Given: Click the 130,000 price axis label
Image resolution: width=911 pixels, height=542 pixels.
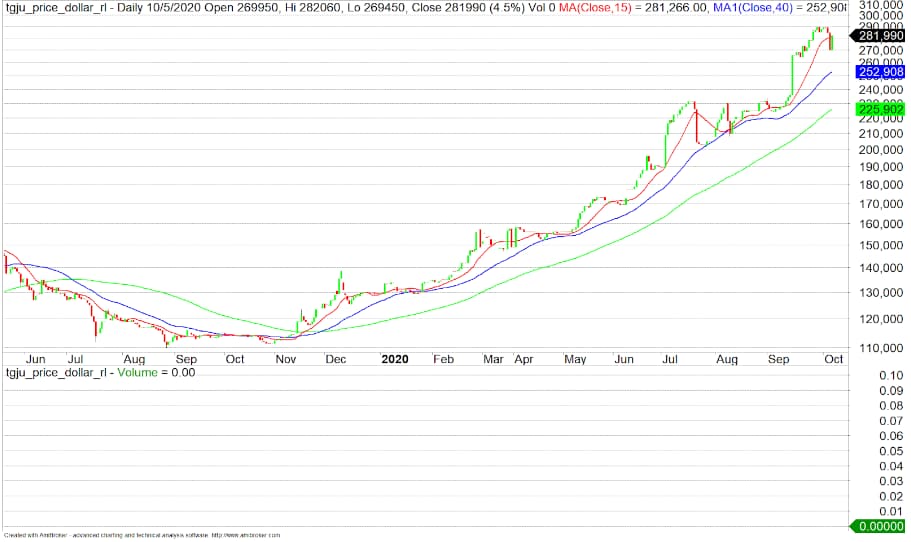Looking at the screenshot, I should (880, 293).
